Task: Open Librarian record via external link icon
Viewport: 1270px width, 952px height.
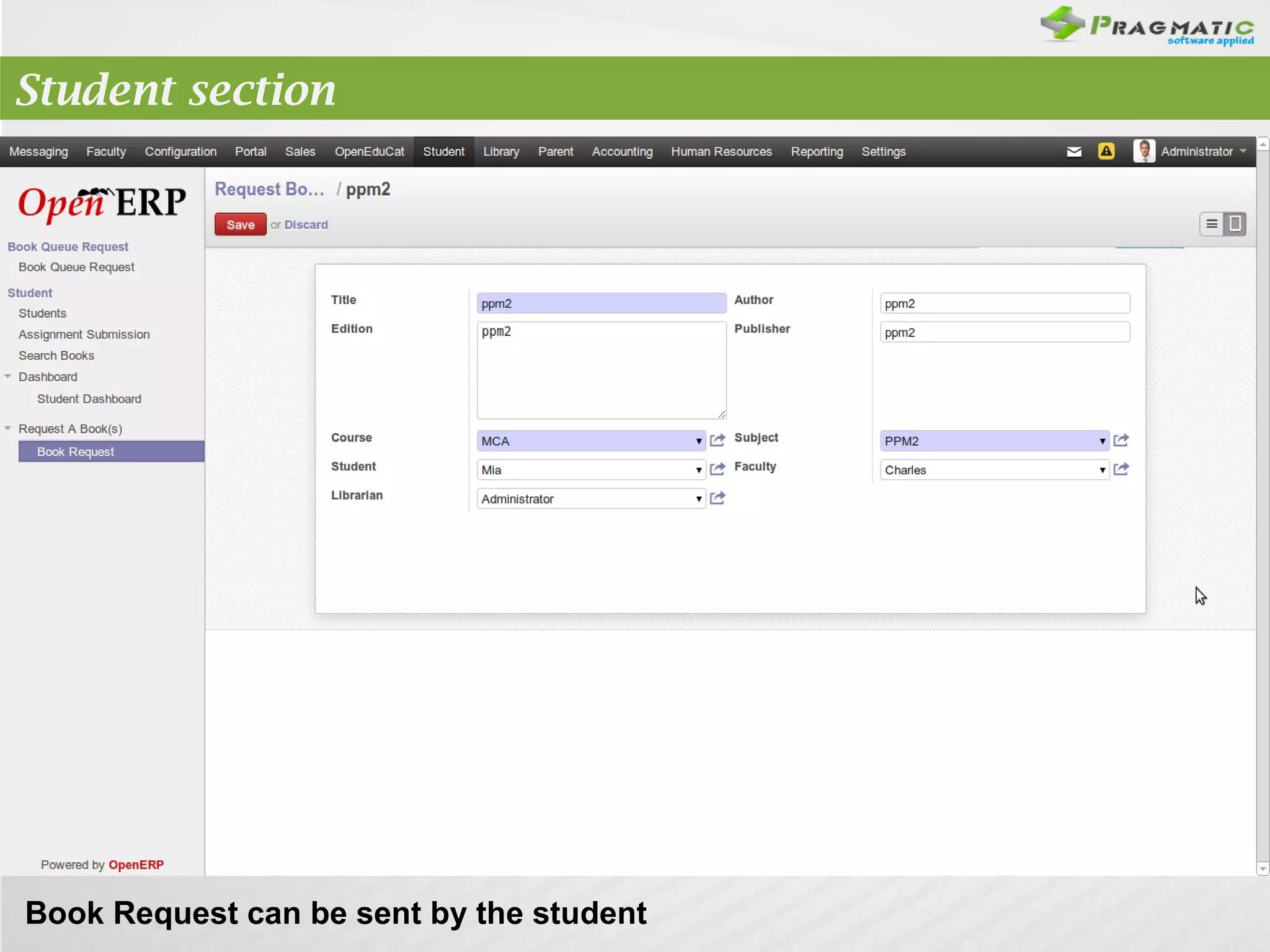Action: pos(717,498)
